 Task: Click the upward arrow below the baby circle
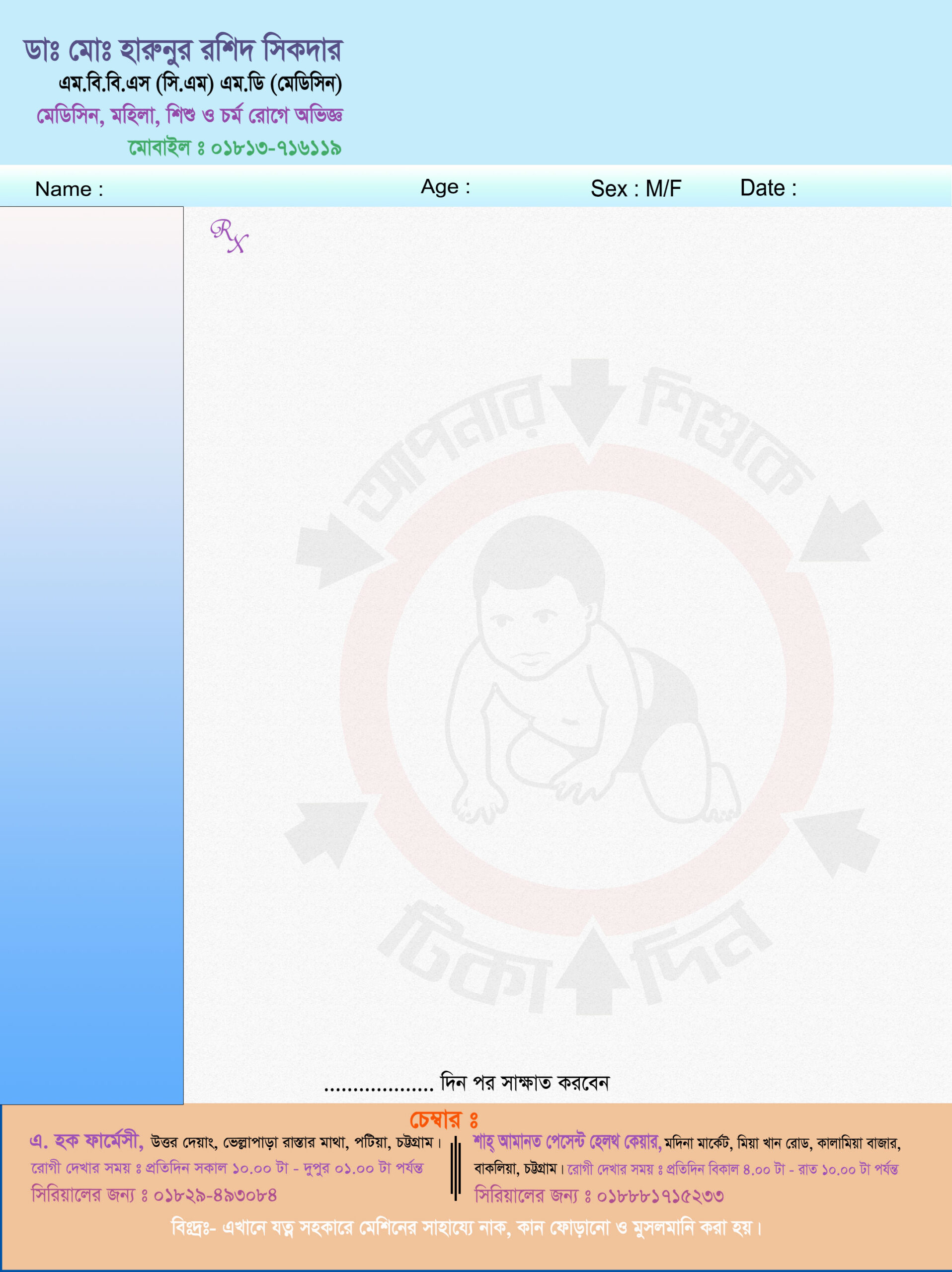coord(593,971)
